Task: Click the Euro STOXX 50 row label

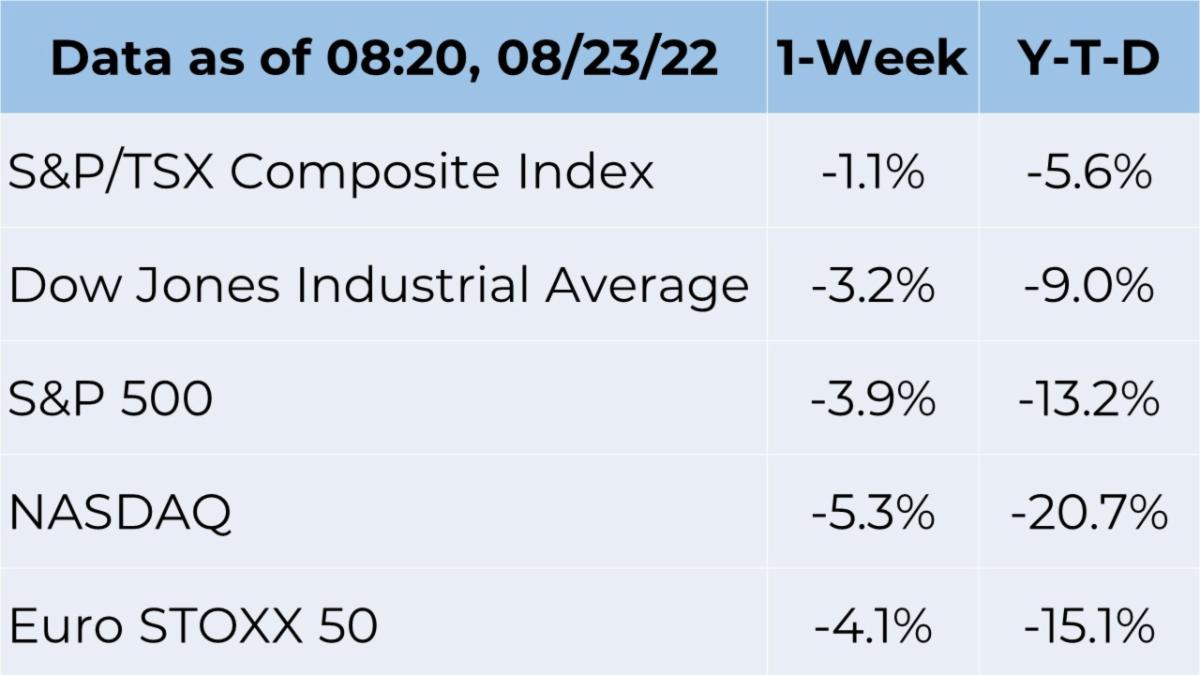Action: click(193, 627)
